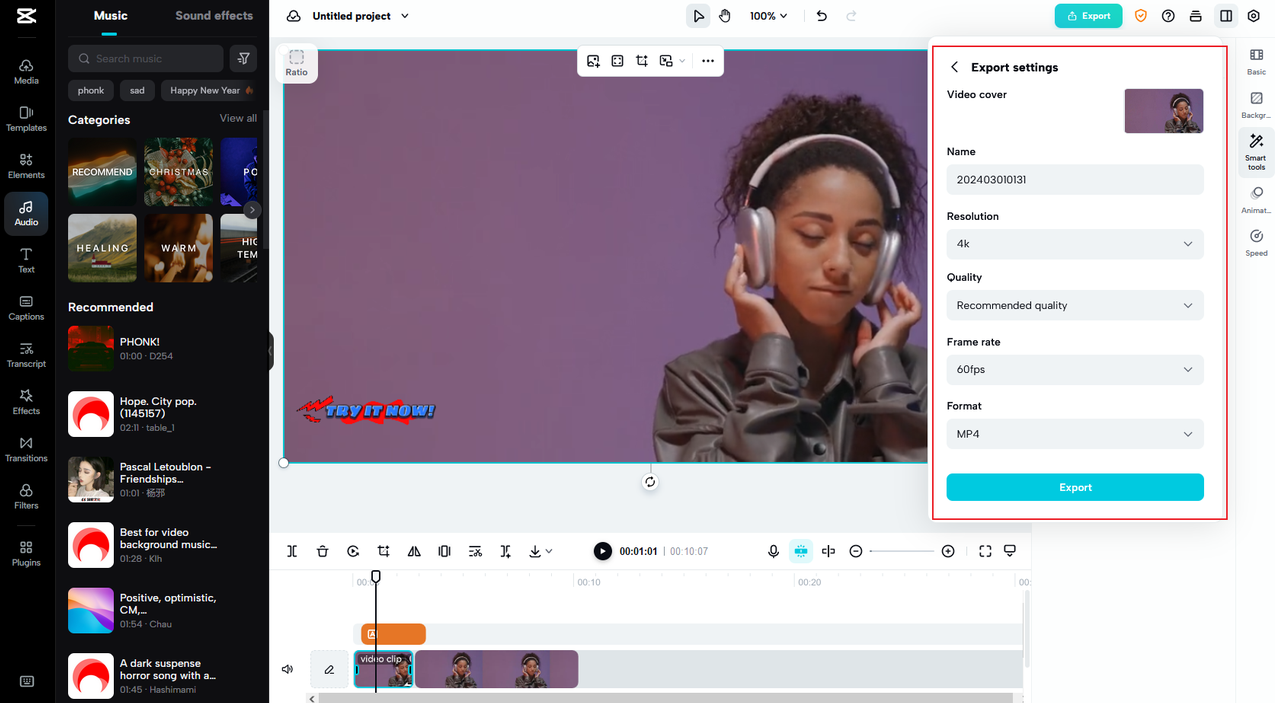The width and height of the screenshot is (1275, 703).
Task: Open keyboard shortcuts icon at sidebar bottom
Action: pyautogui.click(x=27, y=682)
